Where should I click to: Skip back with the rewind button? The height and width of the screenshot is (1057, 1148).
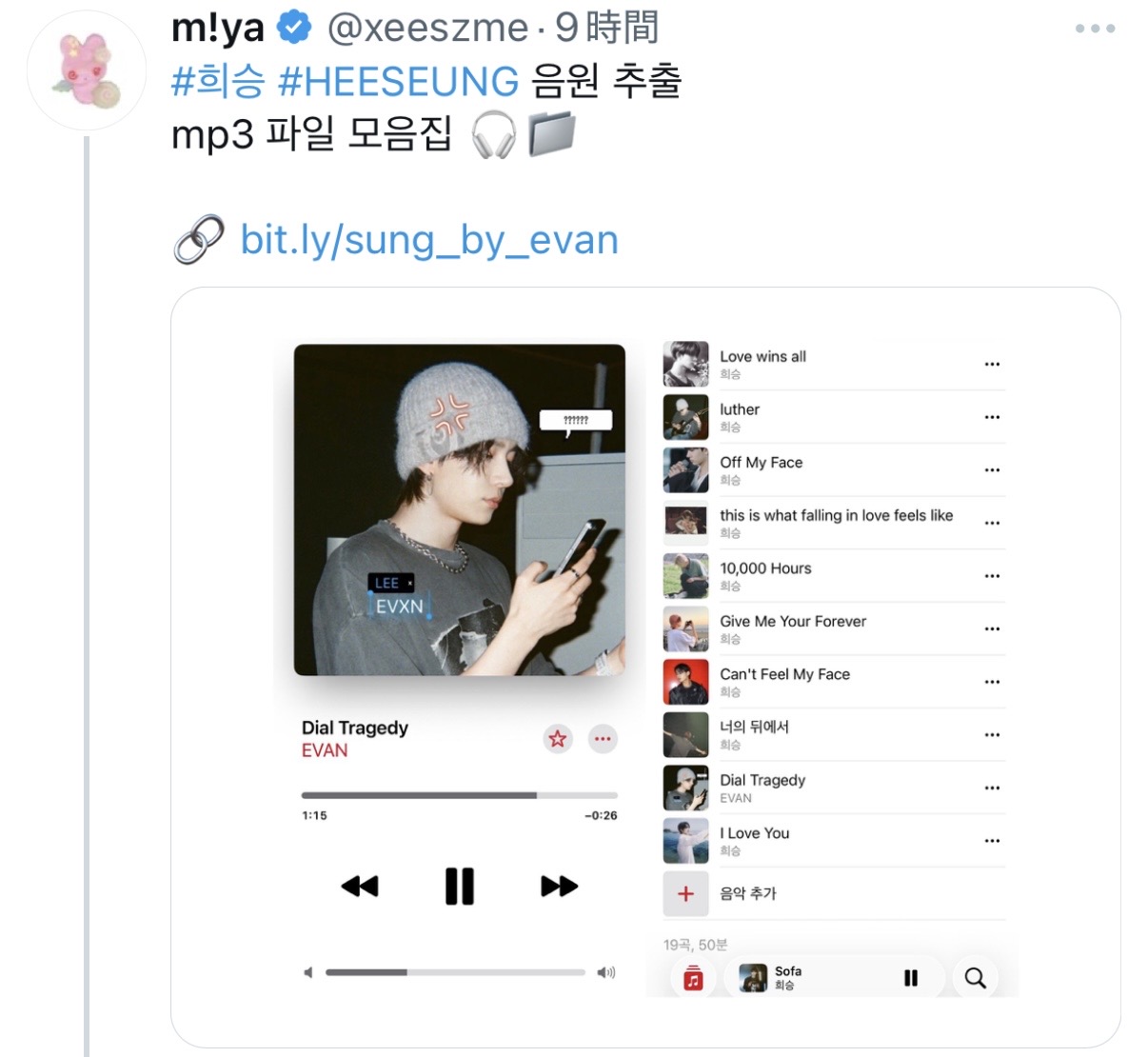point(360,887)
